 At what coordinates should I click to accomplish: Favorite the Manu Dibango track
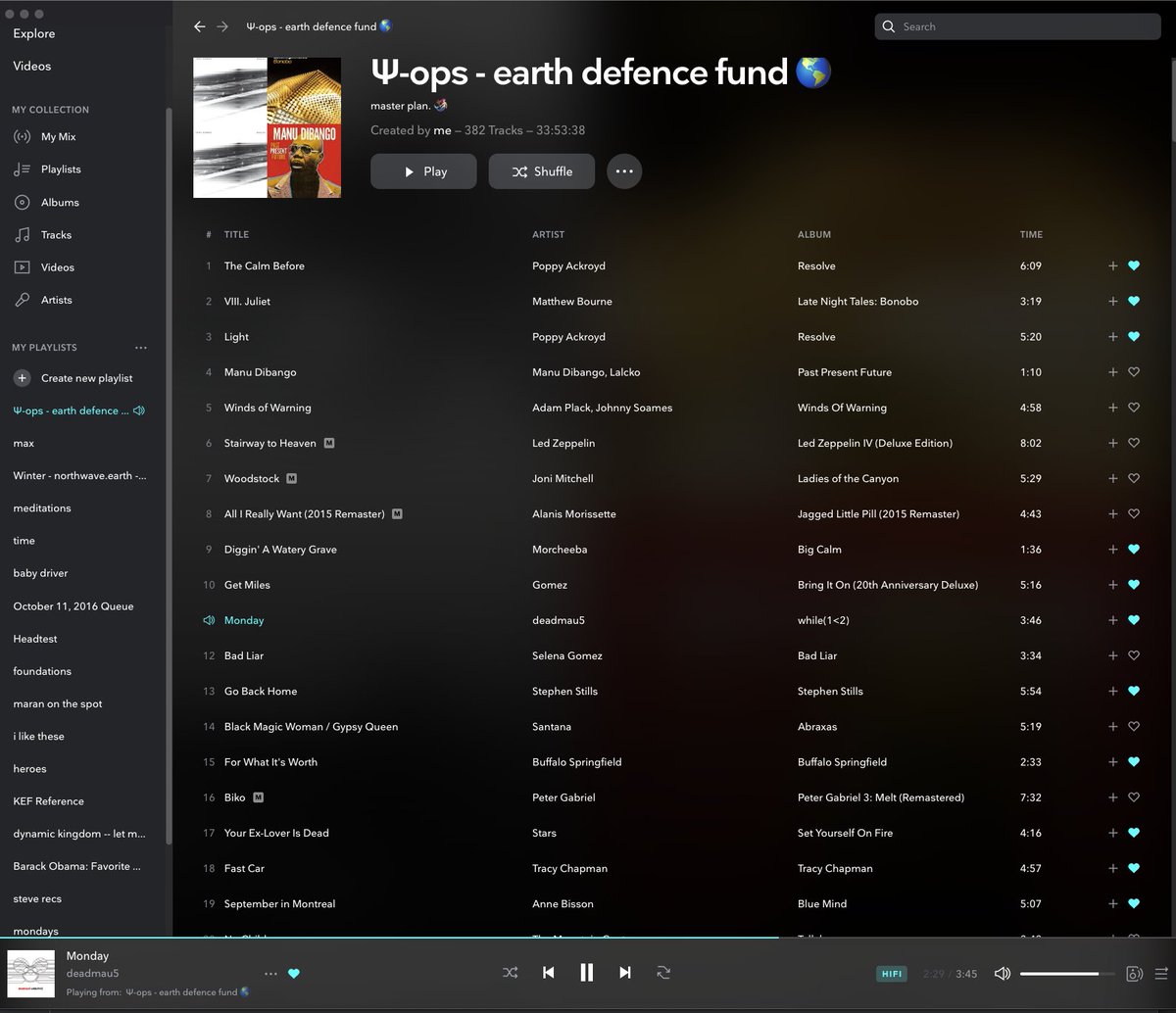1134,372
